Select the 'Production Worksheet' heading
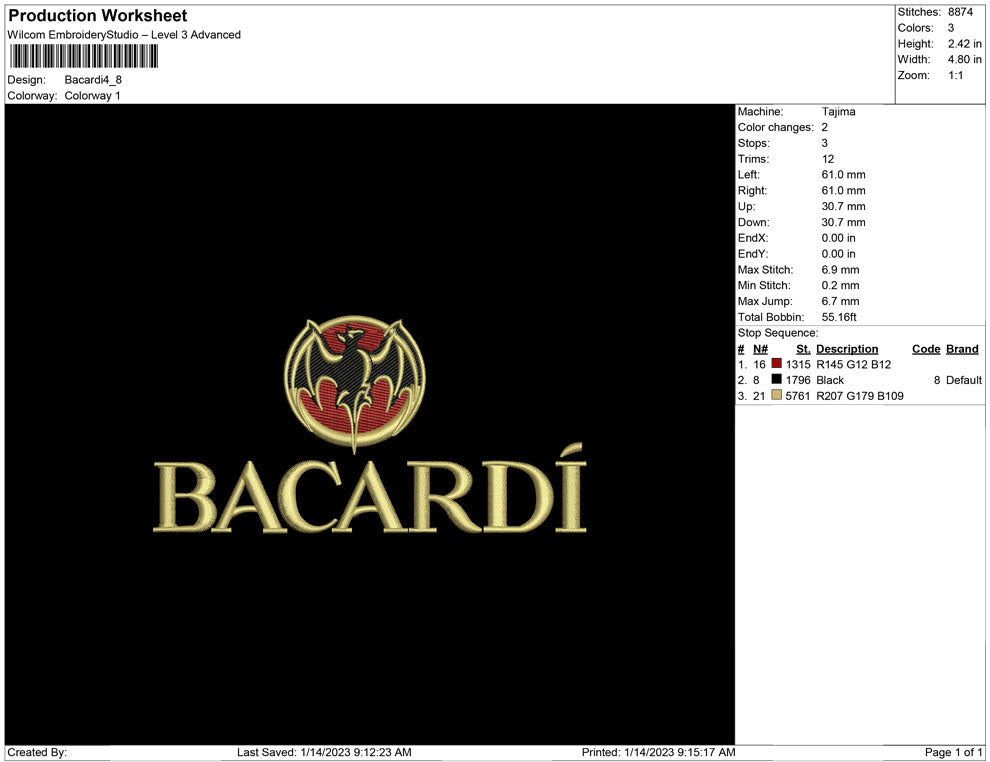 tap(98, 16)
